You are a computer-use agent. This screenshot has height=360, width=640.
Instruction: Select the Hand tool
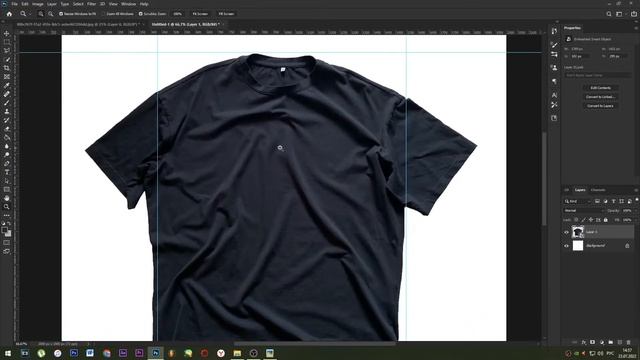click(7, 198)
